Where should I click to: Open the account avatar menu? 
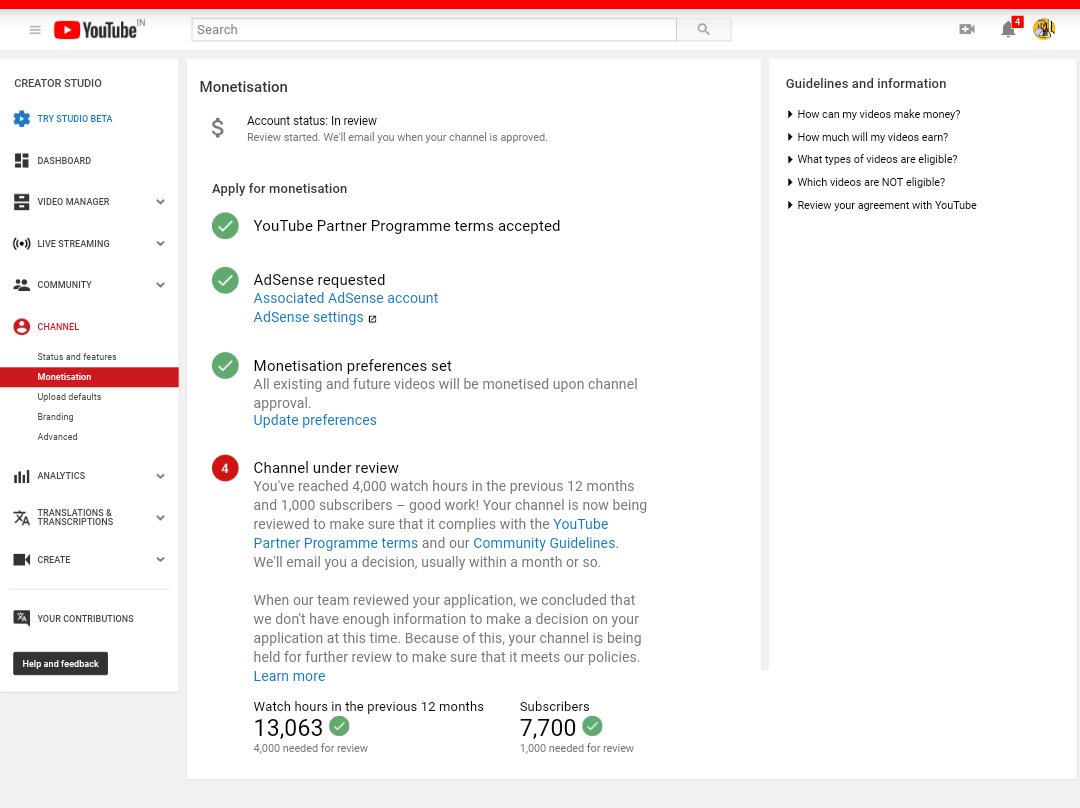(x=1044, y=29)
